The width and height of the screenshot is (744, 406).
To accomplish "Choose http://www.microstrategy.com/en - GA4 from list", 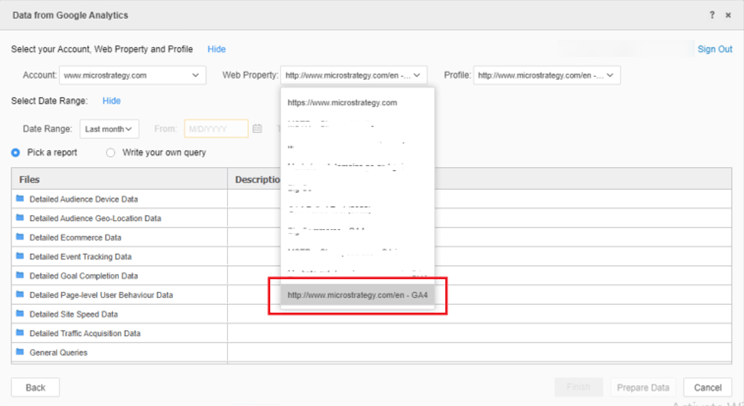I will point(358,295).
